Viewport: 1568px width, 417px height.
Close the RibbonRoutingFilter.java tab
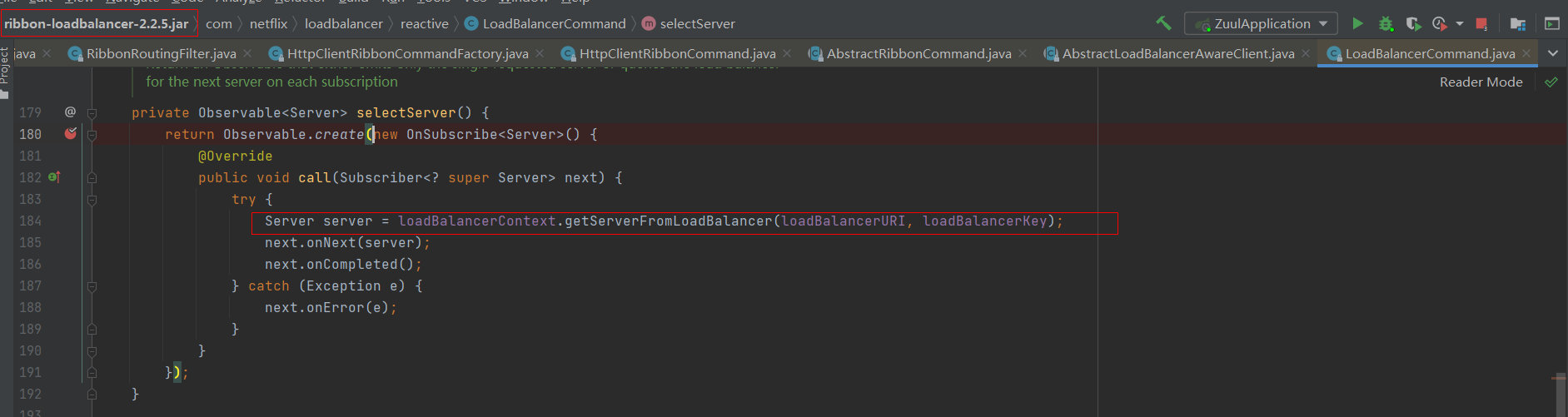tap(247, 53)
